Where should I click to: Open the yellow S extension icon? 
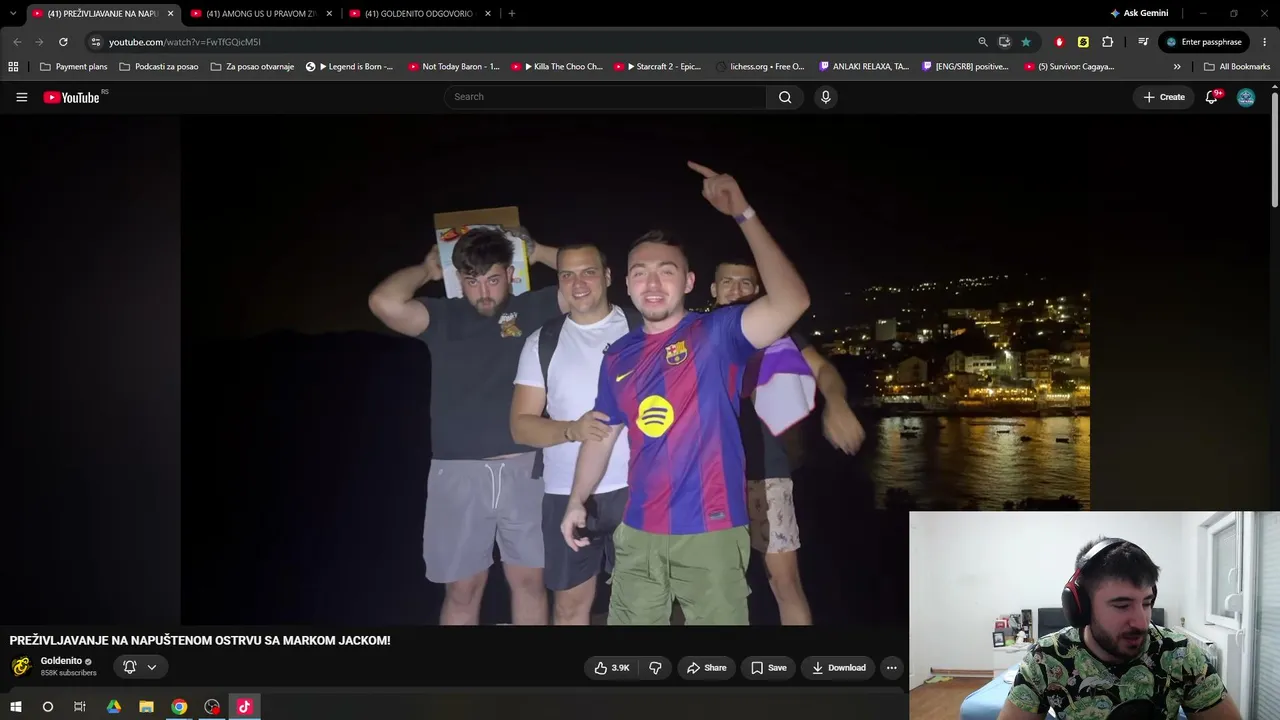point(1083,42)
